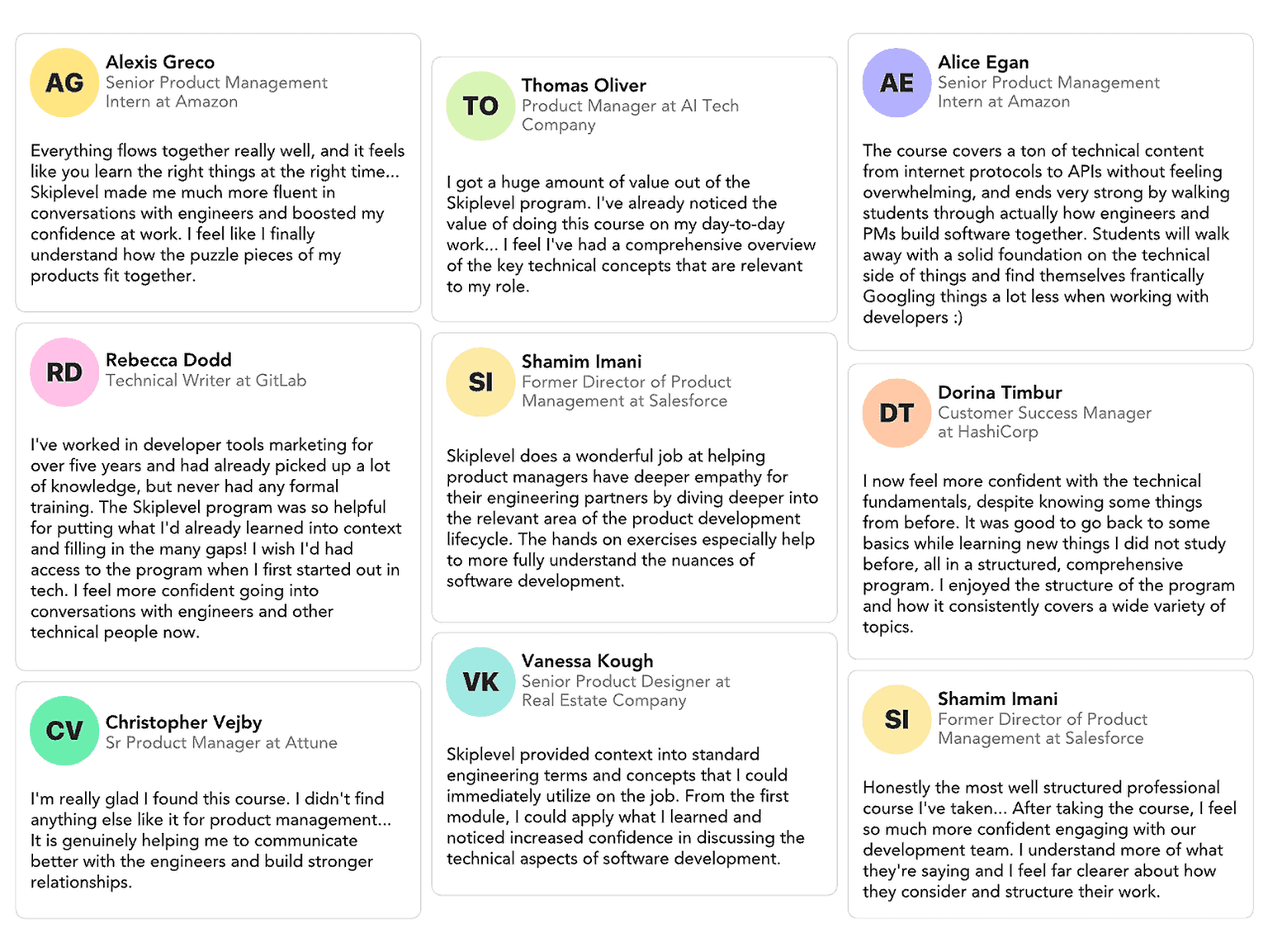
Task: Click the green TO avatar circle
Action: (x=480, y=106)
